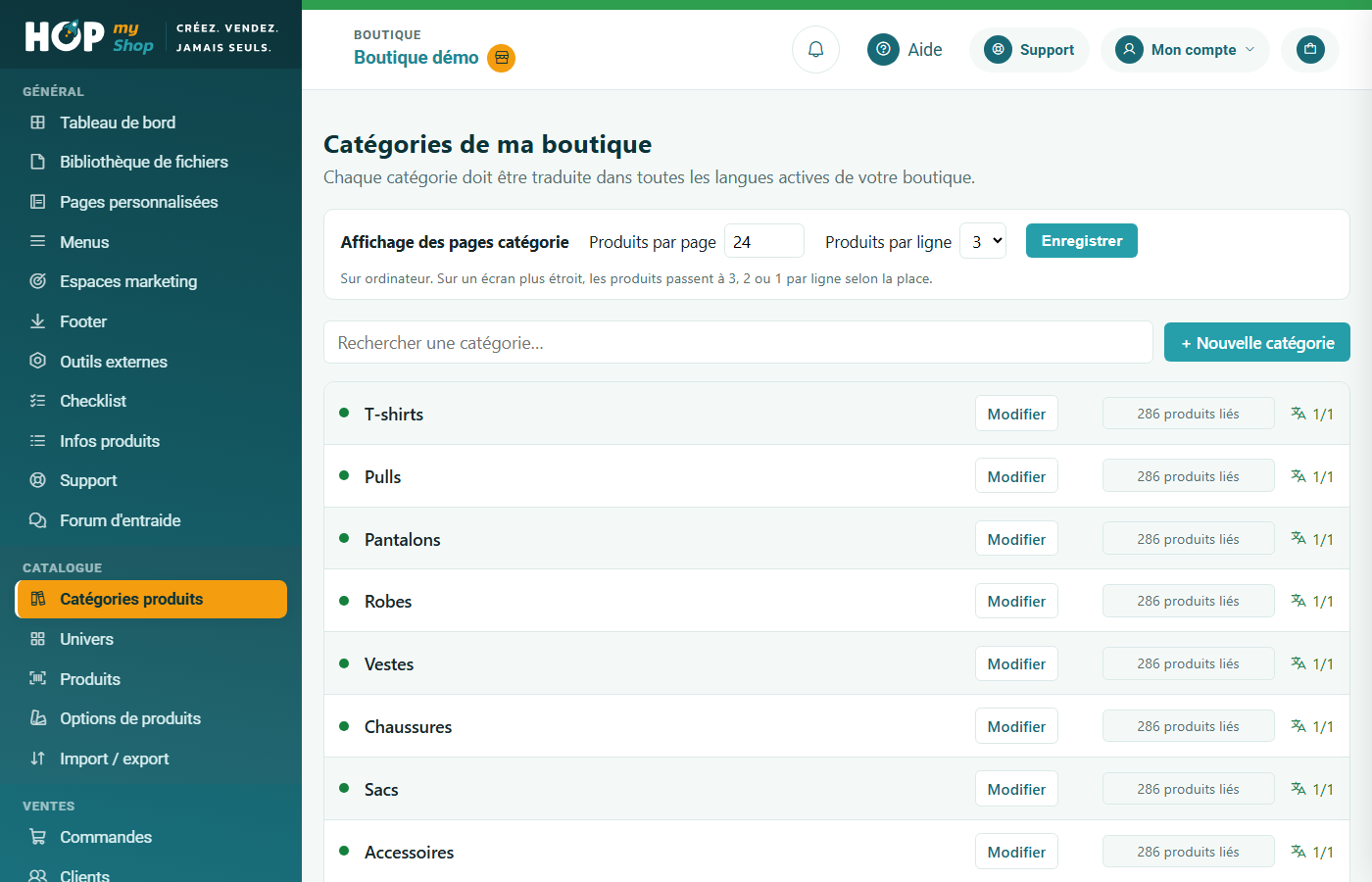
Task: Click the Aide link text
Action: point(925,50)
